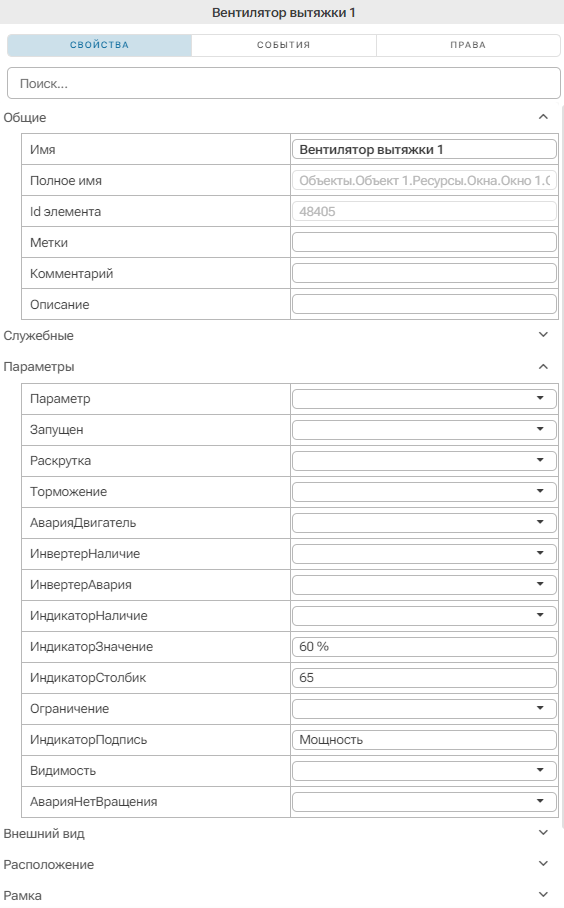The height and width of the screenshot is (908, 564).
Task: Open the Ограничение dropdown
Action: coord(424,708)
